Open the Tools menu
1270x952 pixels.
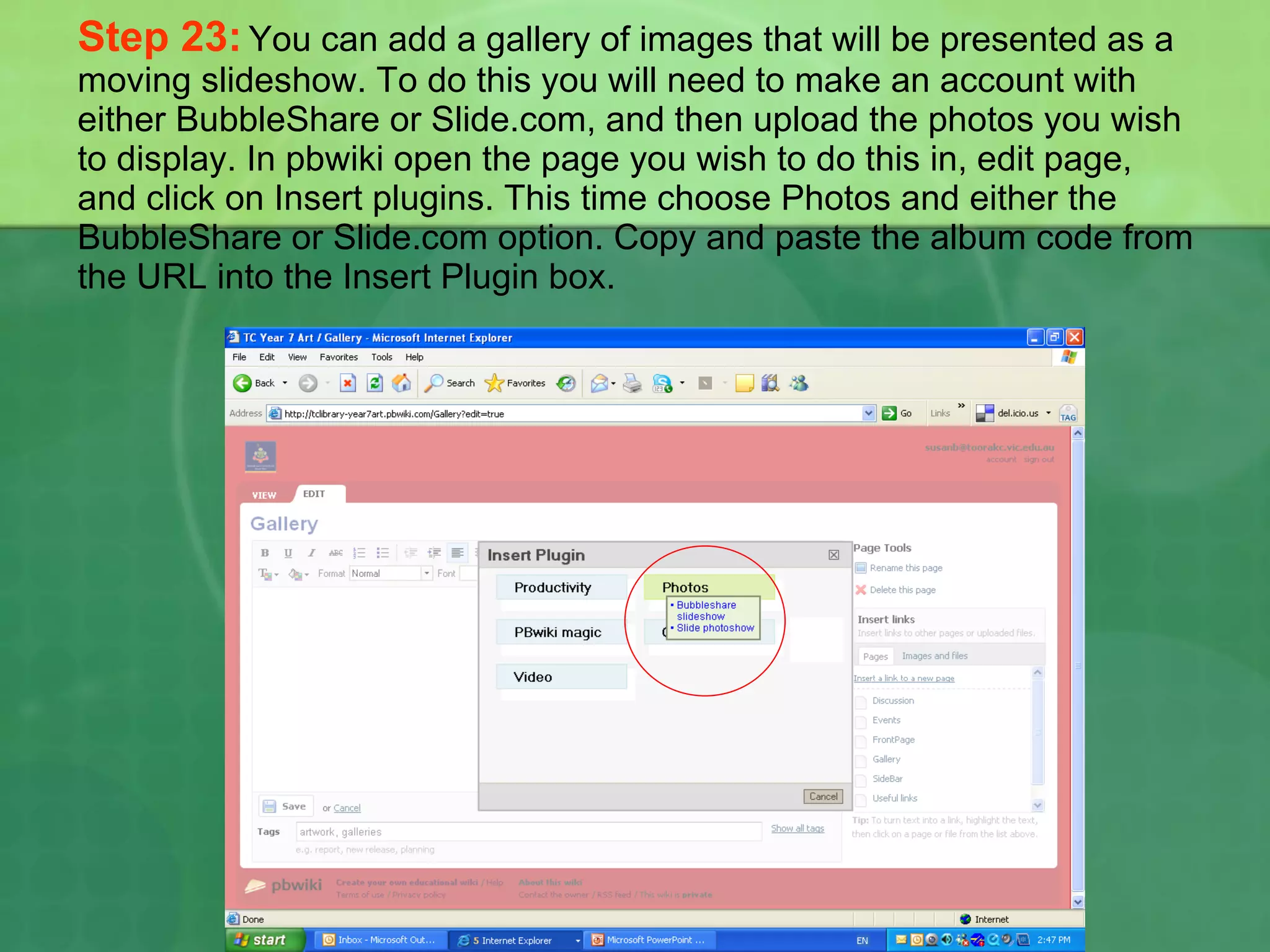[381, 357]
